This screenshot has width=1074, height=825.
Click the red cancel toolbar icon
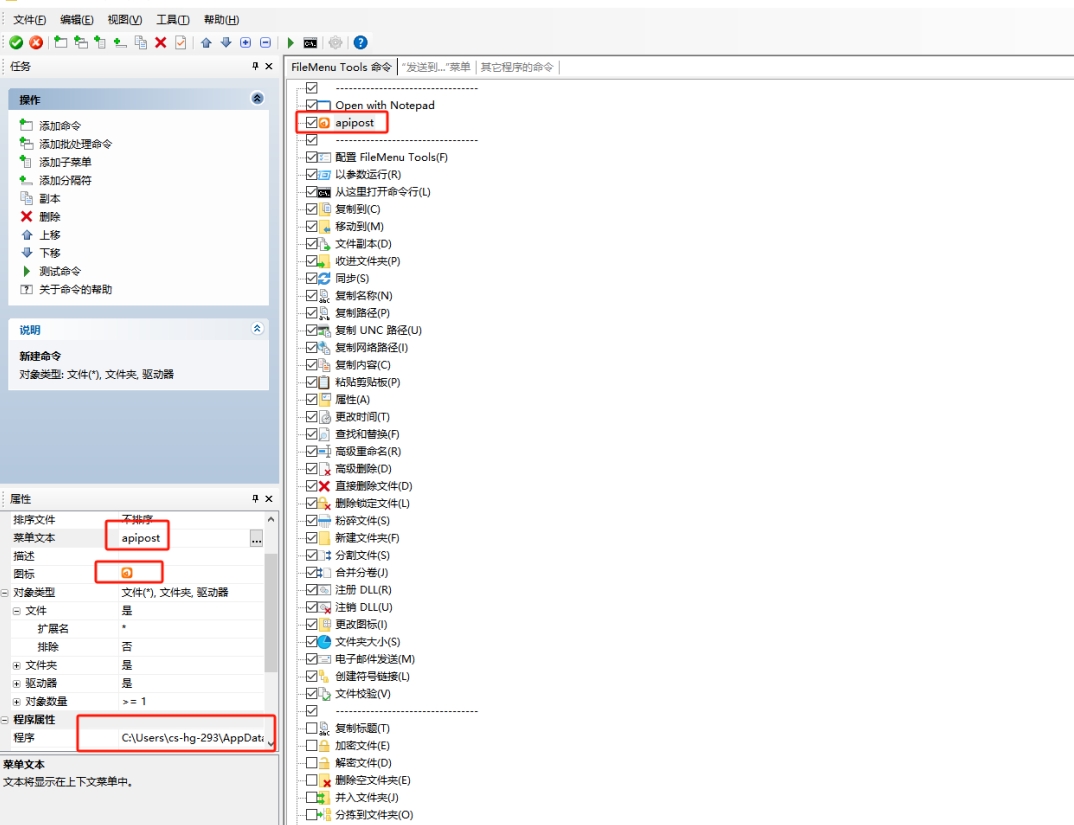coord(36,42)
